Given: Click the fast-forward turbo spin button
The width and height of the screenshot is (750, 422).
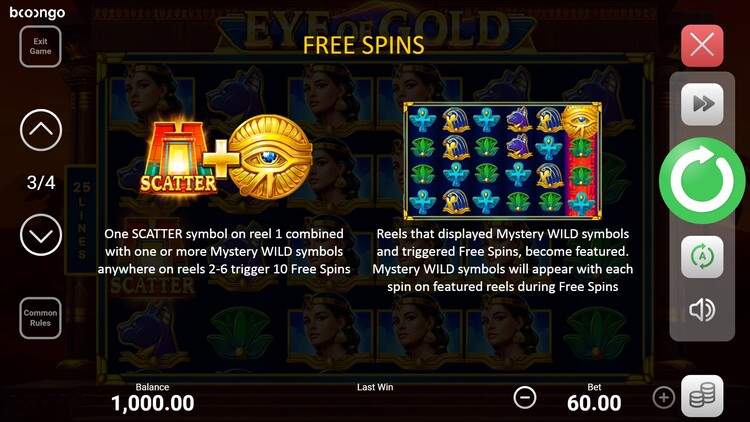Looking at the screenshot, I should coord(702,104).
